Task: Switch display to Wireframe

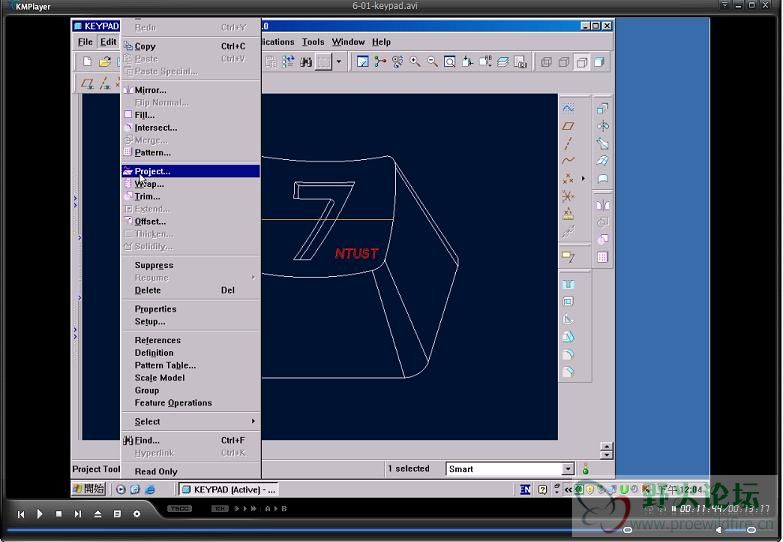Action: pos(546,62)
